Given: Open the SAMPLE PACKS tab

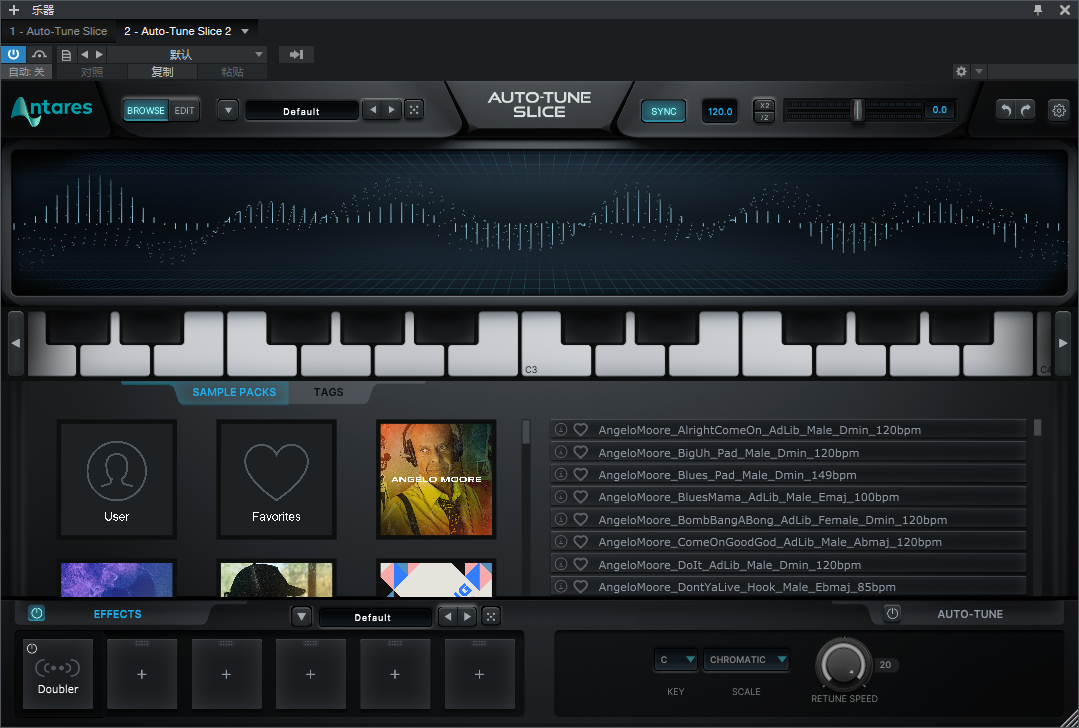Looking at the screenshot, I should click(234, 392).
